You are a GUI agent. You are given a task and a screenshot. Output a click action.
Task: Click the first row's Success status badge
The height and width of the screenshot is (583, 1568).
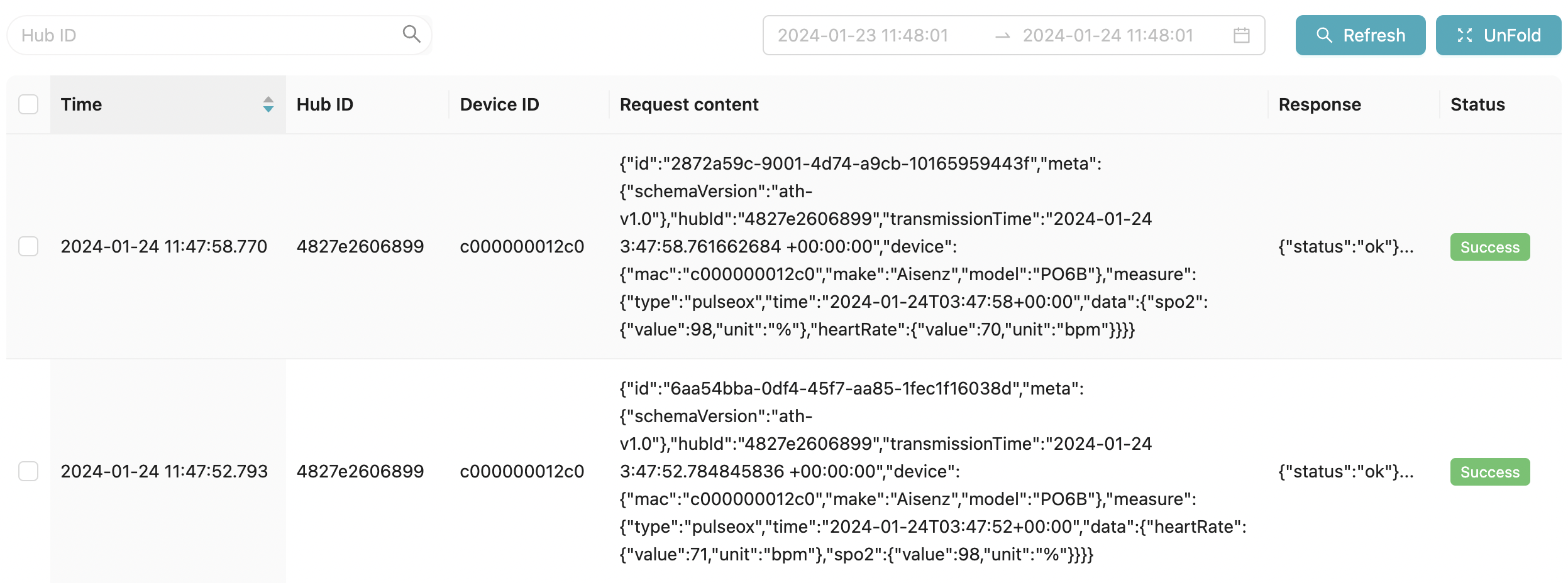(x=1490, y=247)
